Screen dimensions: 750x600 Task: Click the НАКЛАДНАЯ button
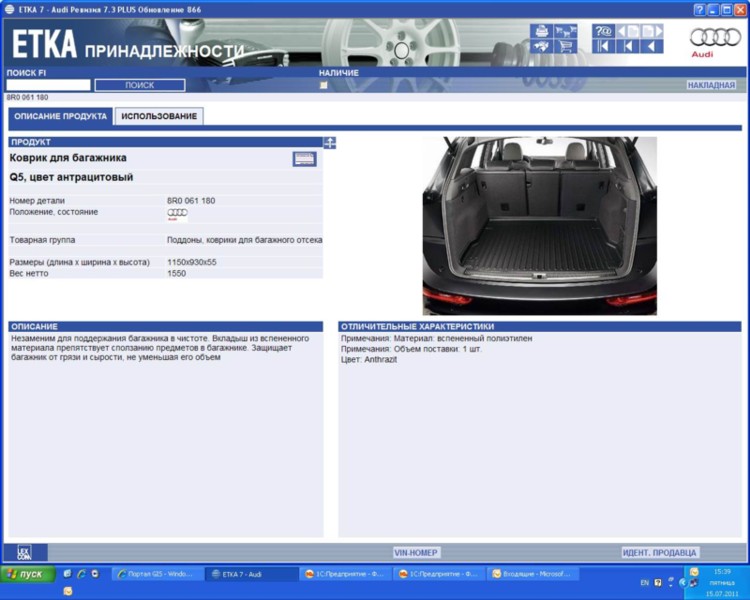coord(711,85)
